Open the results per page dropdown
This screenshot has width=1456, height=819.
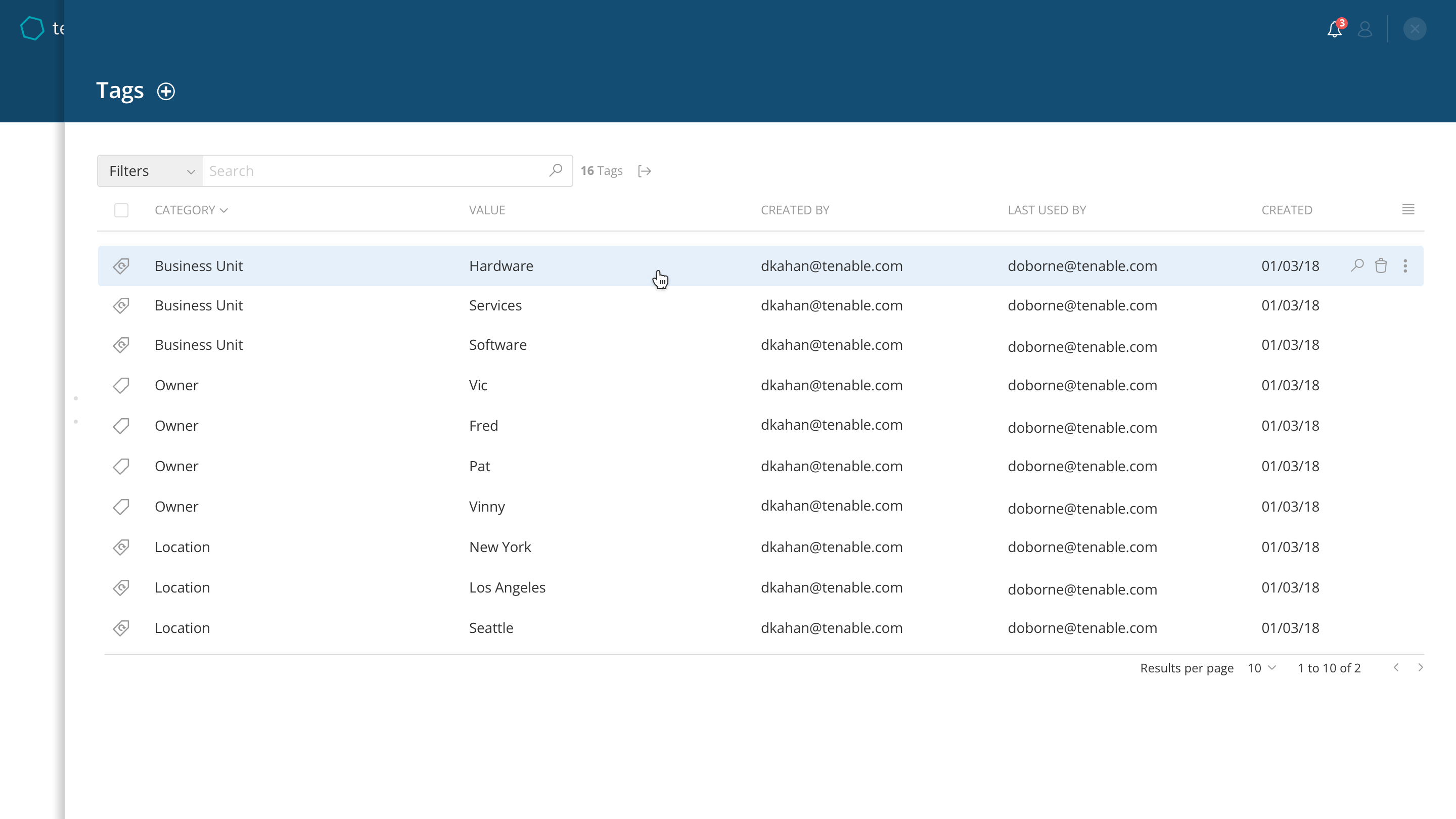pos(1261,667)
